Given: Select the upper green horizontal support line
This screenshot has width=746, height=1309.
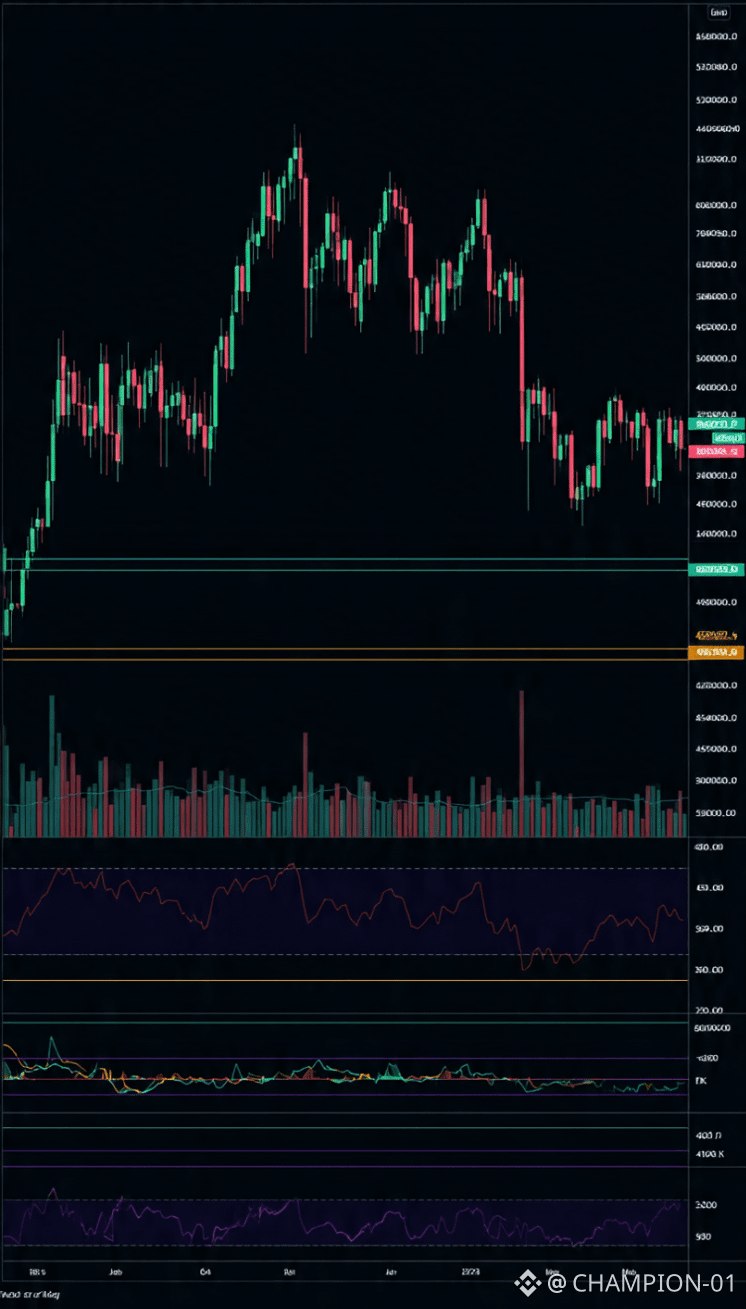Looking at the screenshot, I should (x=345, y=559).
